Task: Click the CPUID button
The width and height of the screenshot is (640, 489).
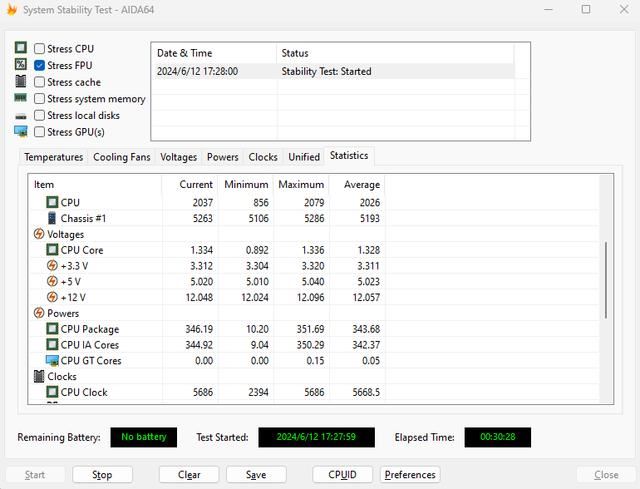Action: (x=342, y=475)
